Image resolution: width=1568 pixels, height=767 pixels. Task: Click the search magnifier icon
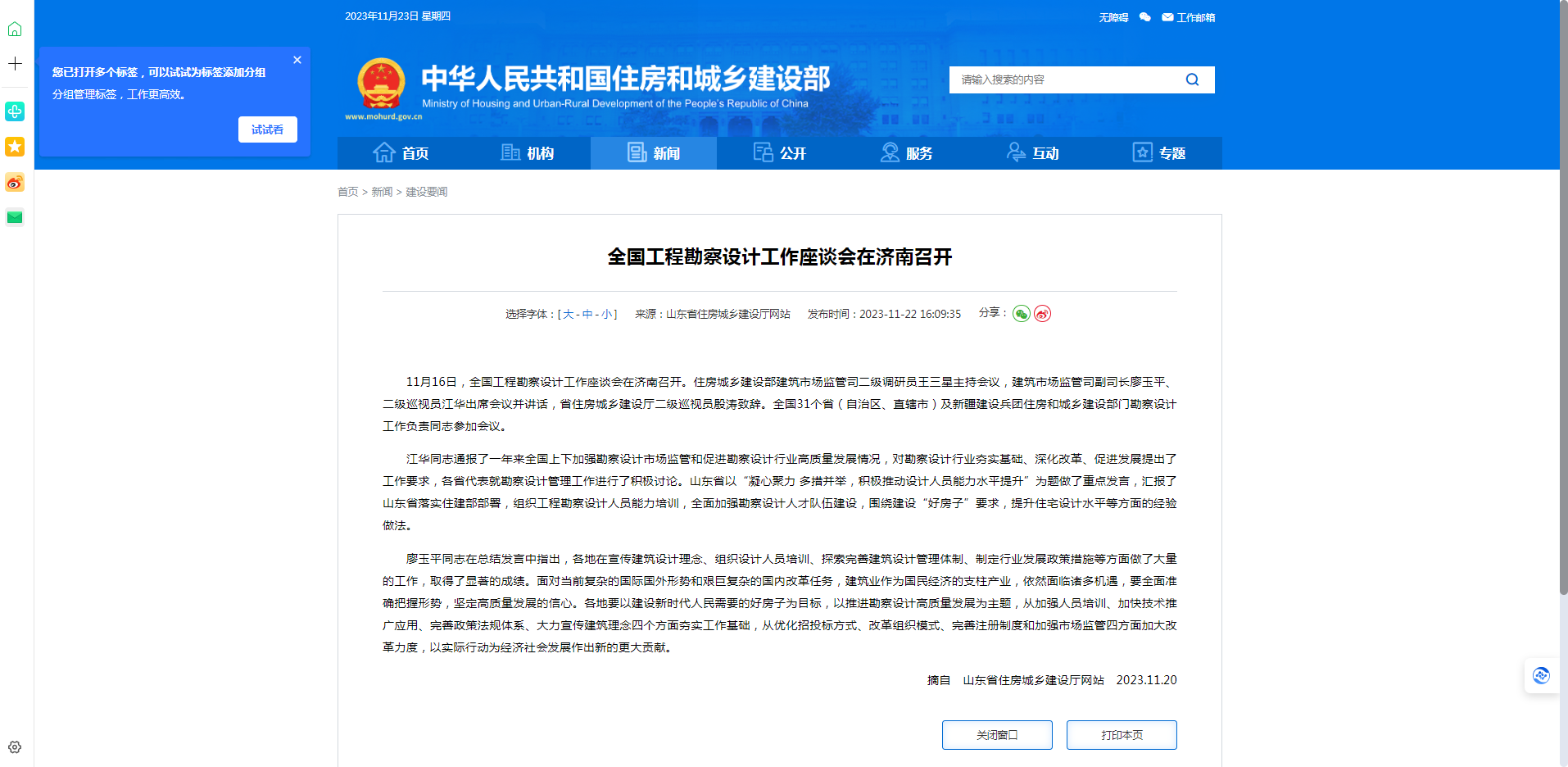point(1193,79)
